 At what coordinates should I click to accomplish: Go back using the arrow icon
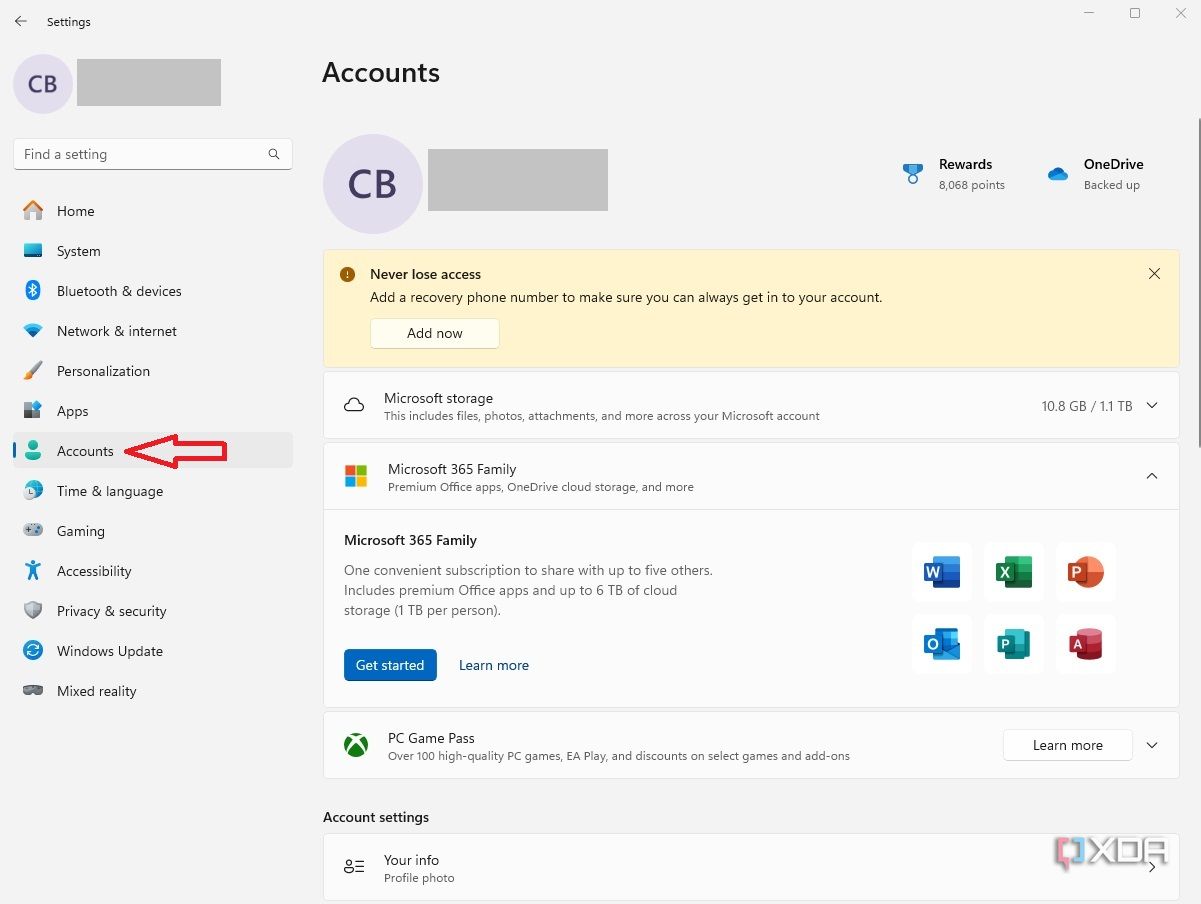click(20, 21)
